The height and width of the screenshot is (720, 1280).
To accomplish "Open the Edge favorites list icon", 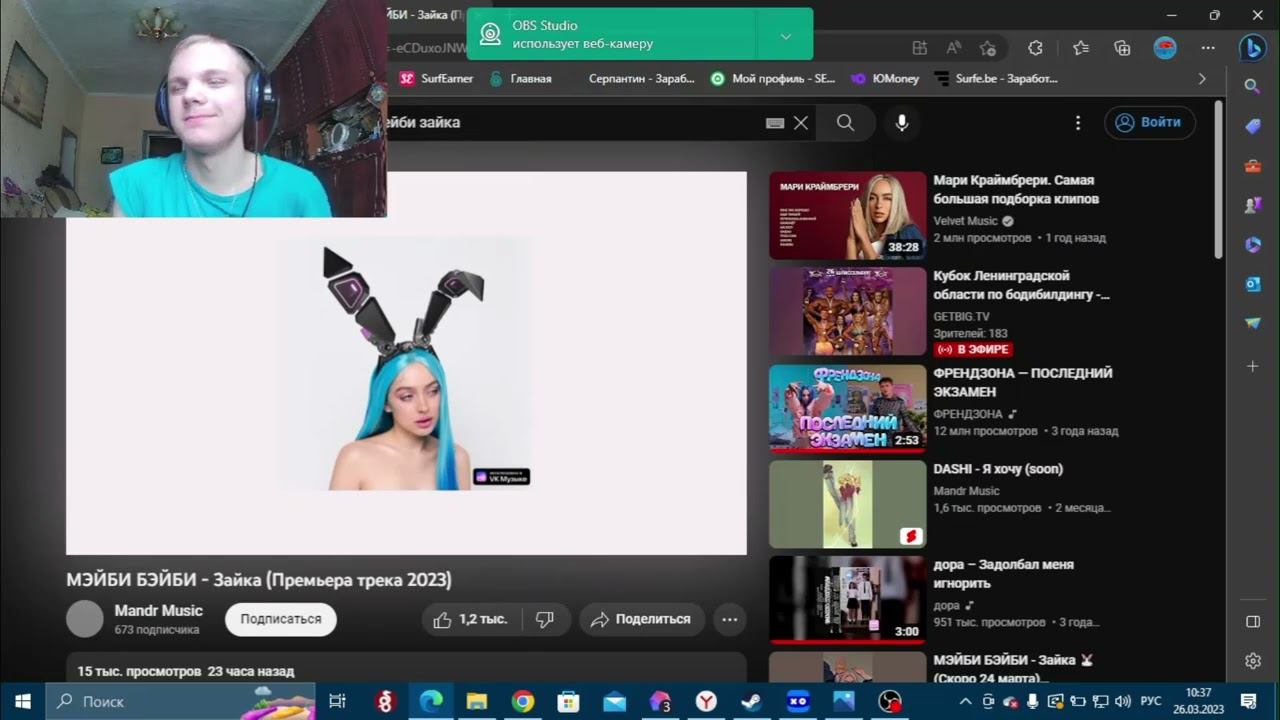I will [1081, 48].
